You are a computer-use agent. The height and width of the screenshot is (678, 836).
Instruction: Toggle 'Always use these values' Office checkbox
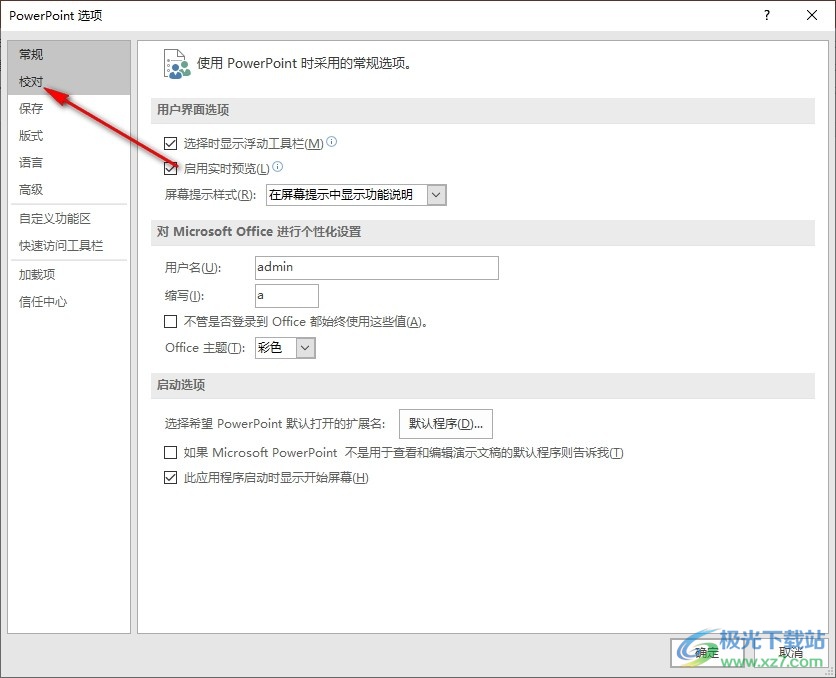click(x=170, y=322)
